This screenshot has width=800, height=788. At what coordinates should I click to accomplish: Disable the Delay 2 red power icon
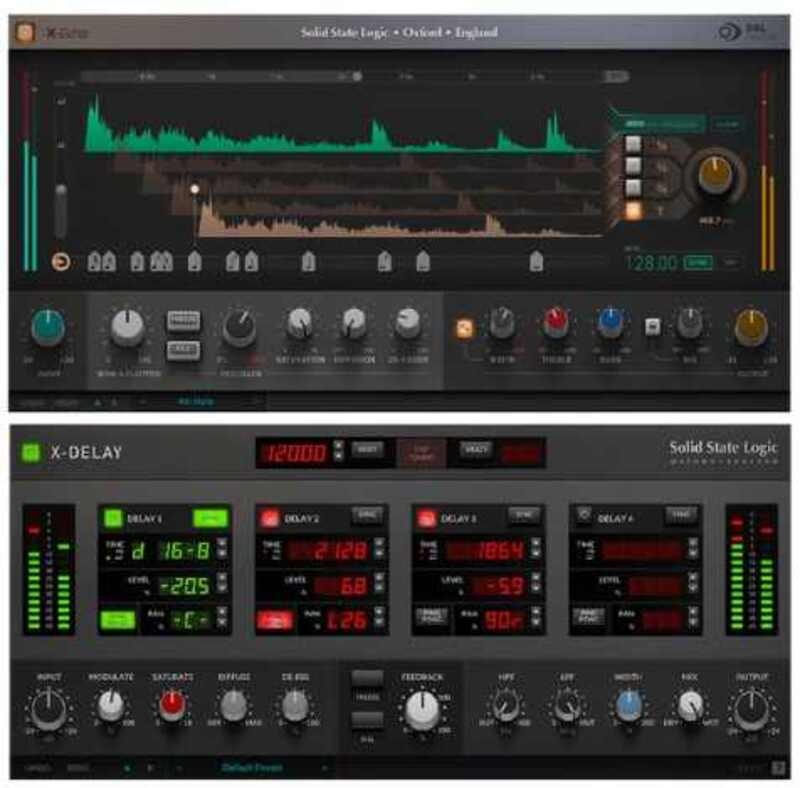(270, 517)
